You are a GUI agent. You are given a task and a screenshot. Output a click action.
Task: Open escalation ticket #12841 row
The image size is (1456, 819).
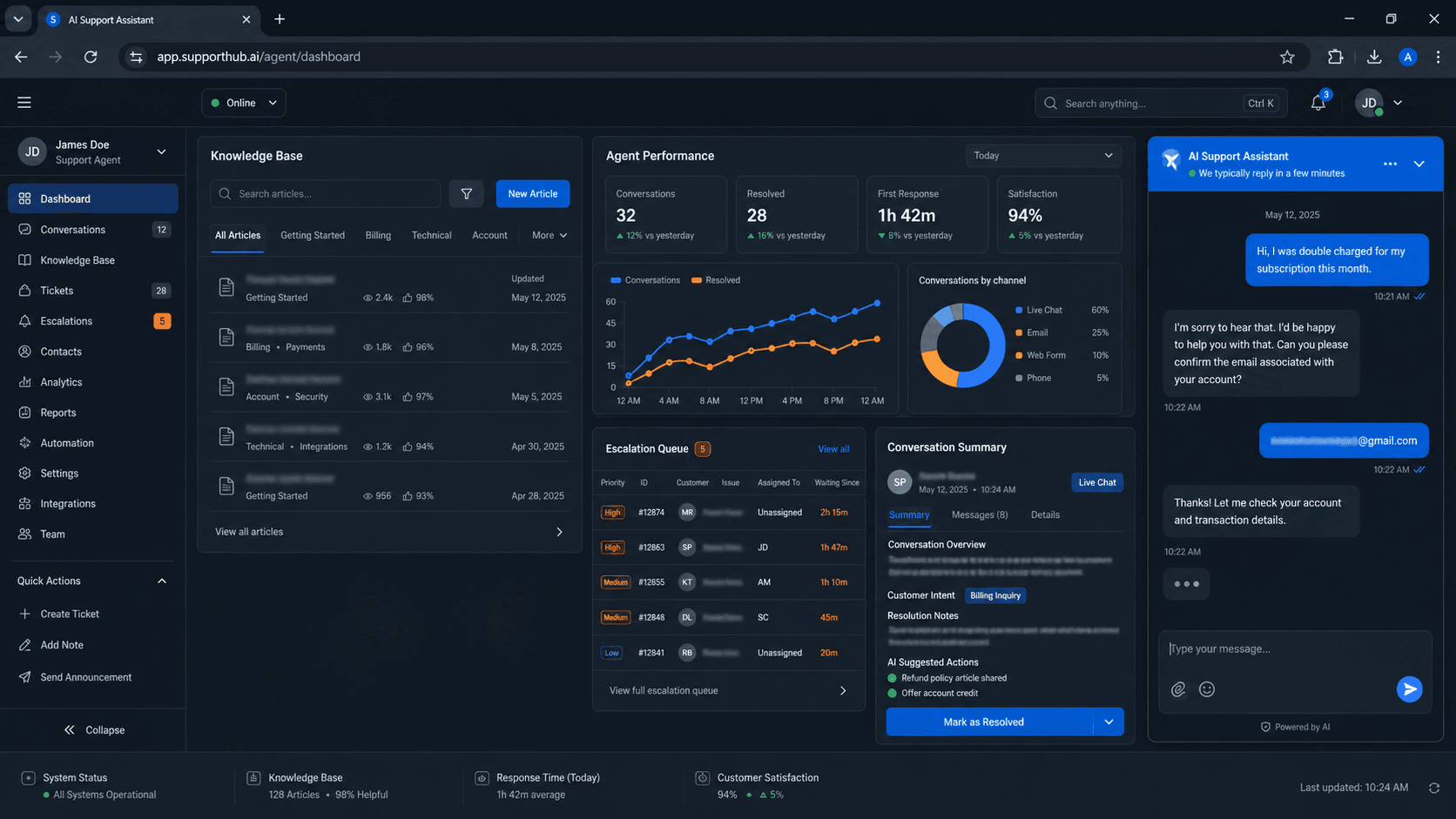pyautogui.click(x=728, y=653)
